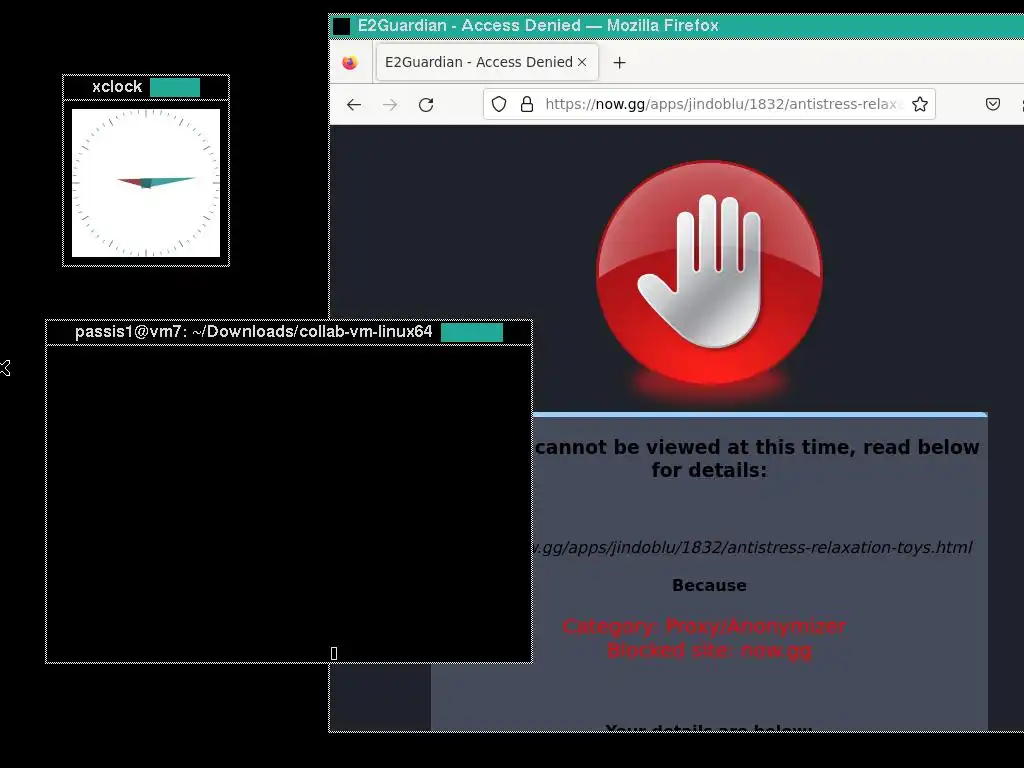Screen dimensions: 1024x768
Task: Click the xclock clock face
Action: point(146,183)
